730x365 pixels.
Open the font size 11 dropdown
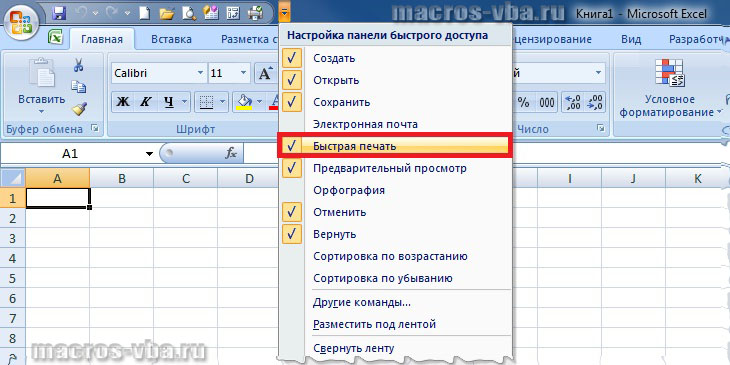243,74
